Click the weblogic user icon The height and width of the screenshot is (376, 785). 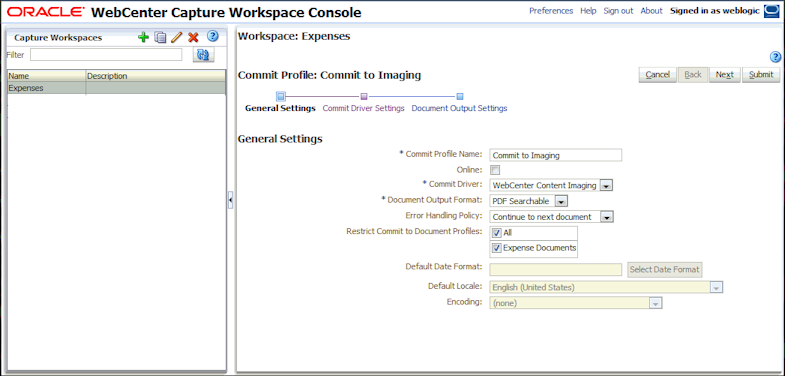coord(771,11)
